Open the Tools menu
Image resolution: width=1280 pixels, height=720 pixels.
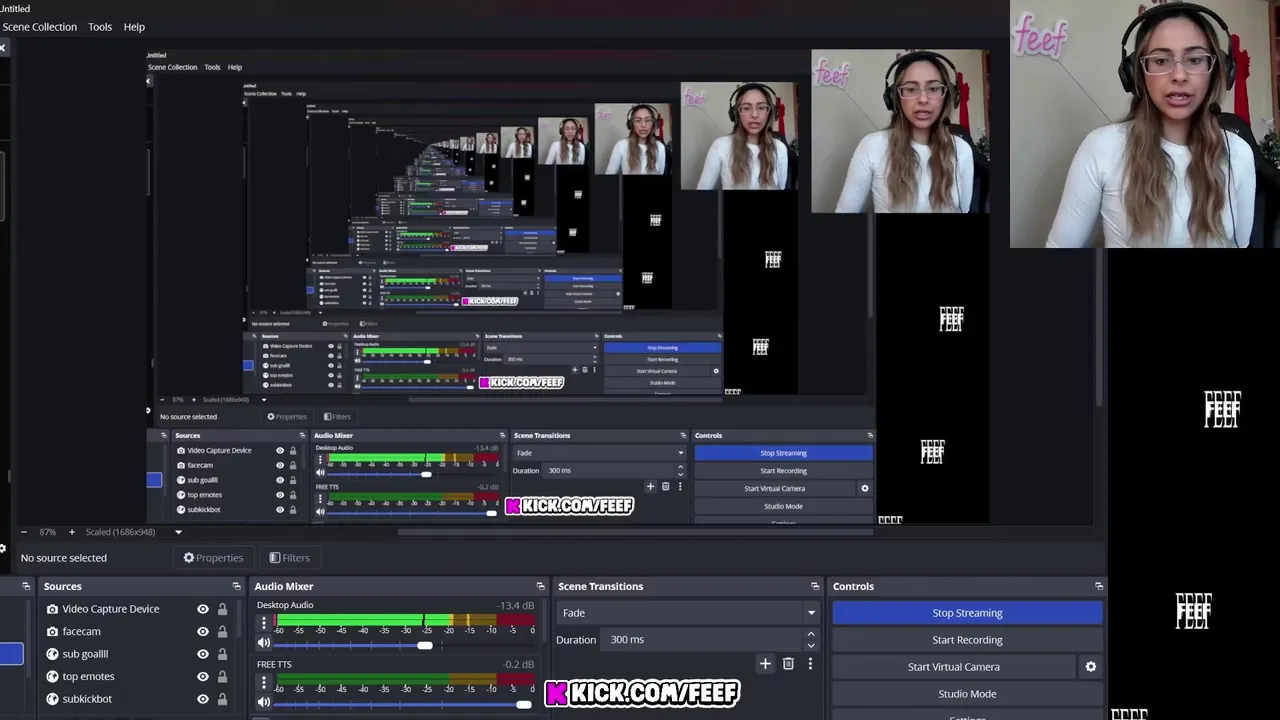pyautogui.click(x=100, y=27)
